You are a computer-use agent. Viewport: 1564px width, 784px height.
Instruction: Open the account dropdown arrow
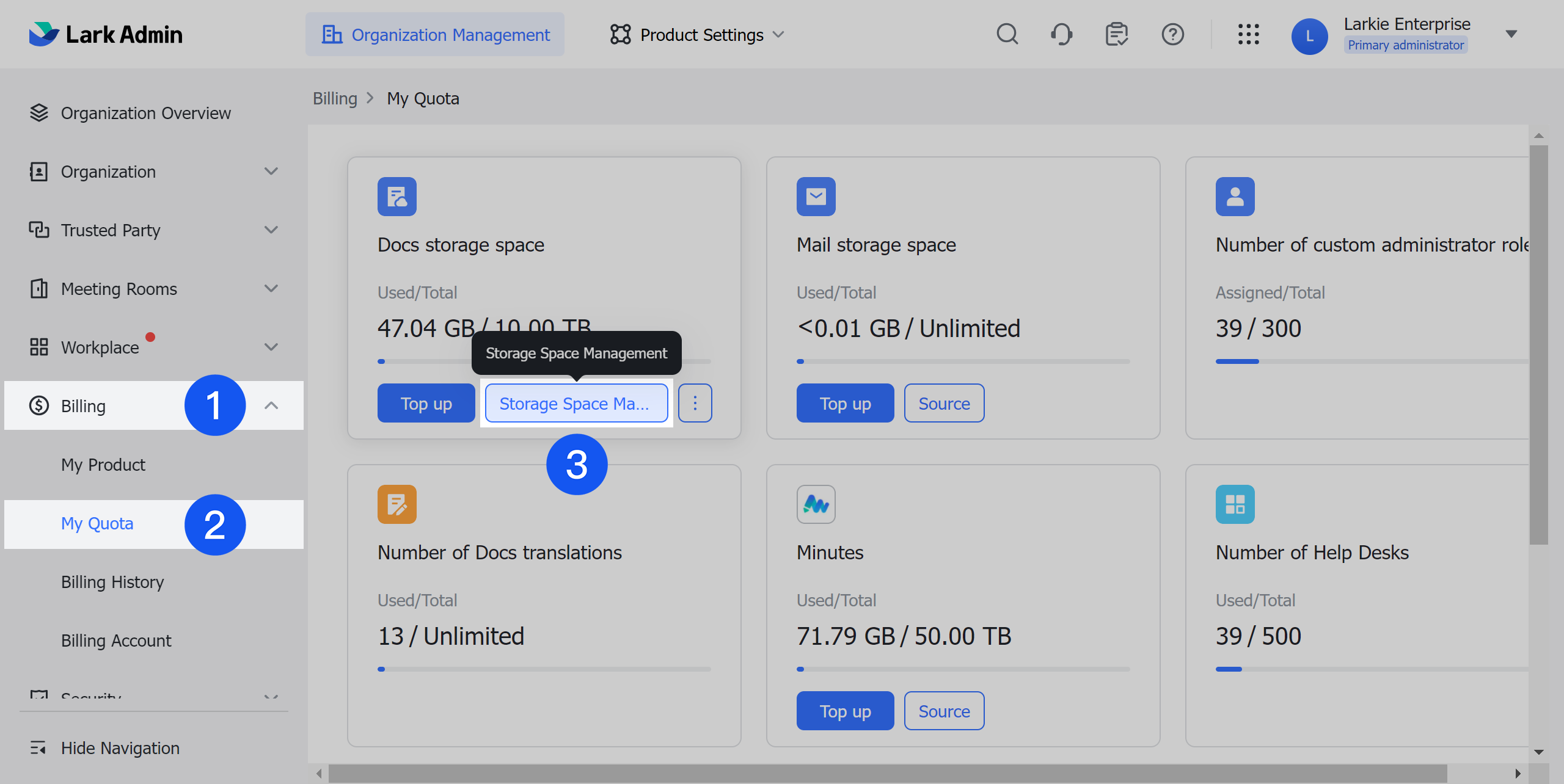pos(1511,34)
